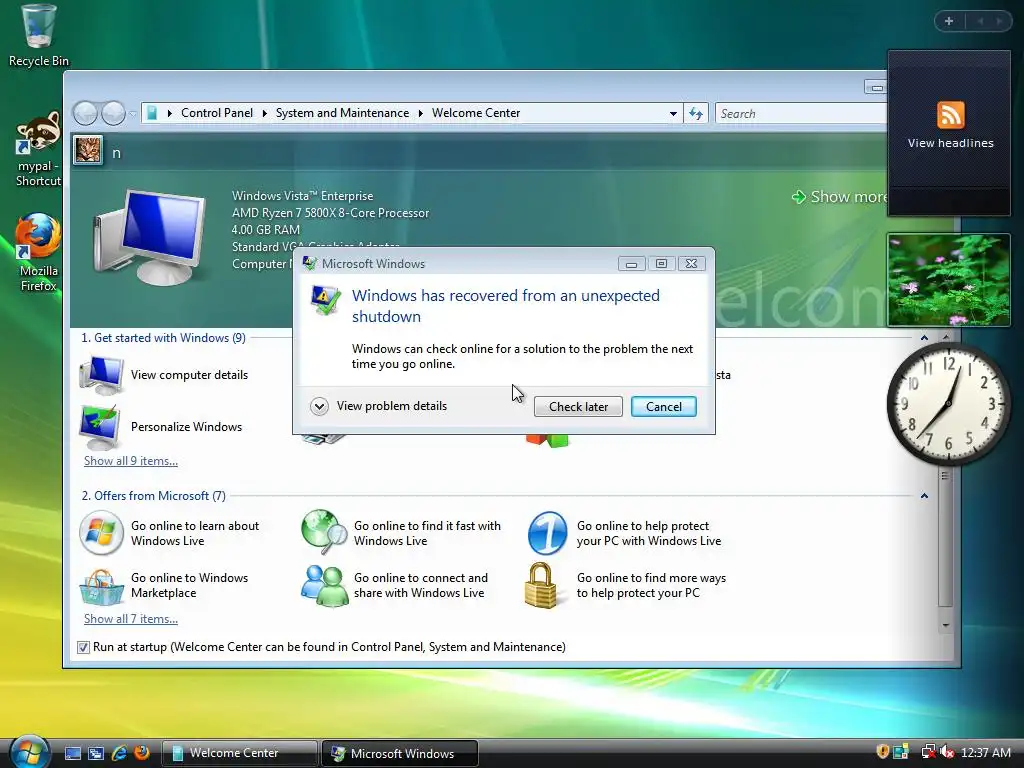Click Control Panel in the breadcrumb

pos(217,113)
